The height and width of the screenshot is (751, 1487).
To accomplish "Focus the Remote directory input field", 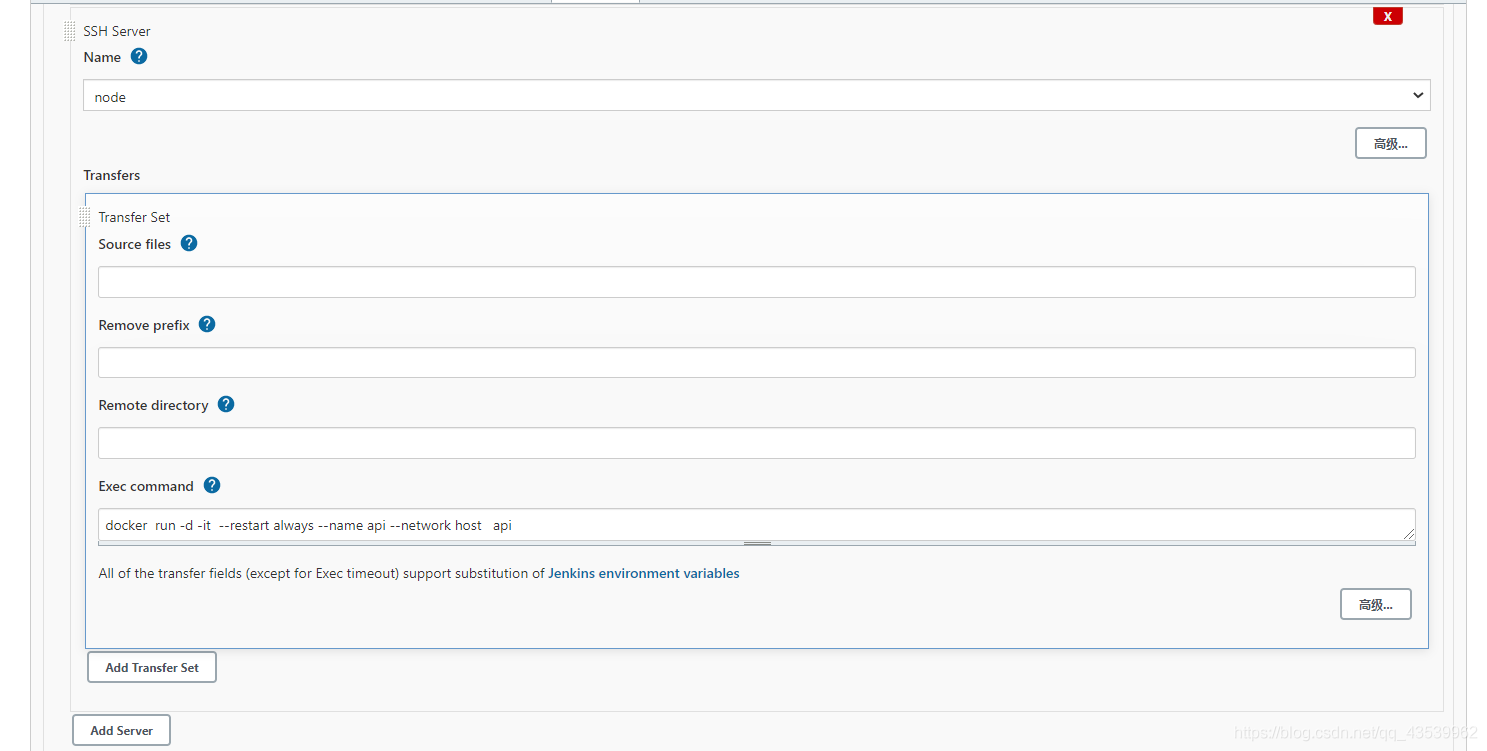I will pyautogui.click(x=757, y=443).
